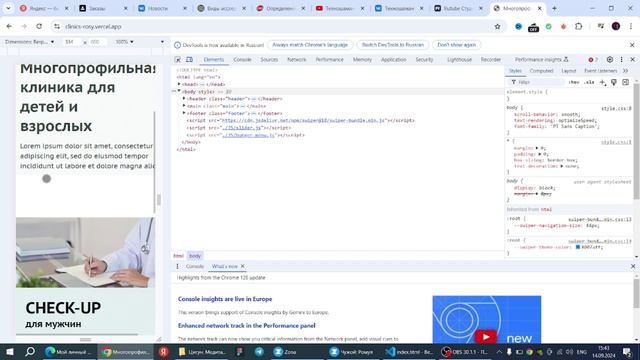Click the toggle rendering emulations brush icon
The height and width of the screenshot is (360, 640).
point(614,82)
